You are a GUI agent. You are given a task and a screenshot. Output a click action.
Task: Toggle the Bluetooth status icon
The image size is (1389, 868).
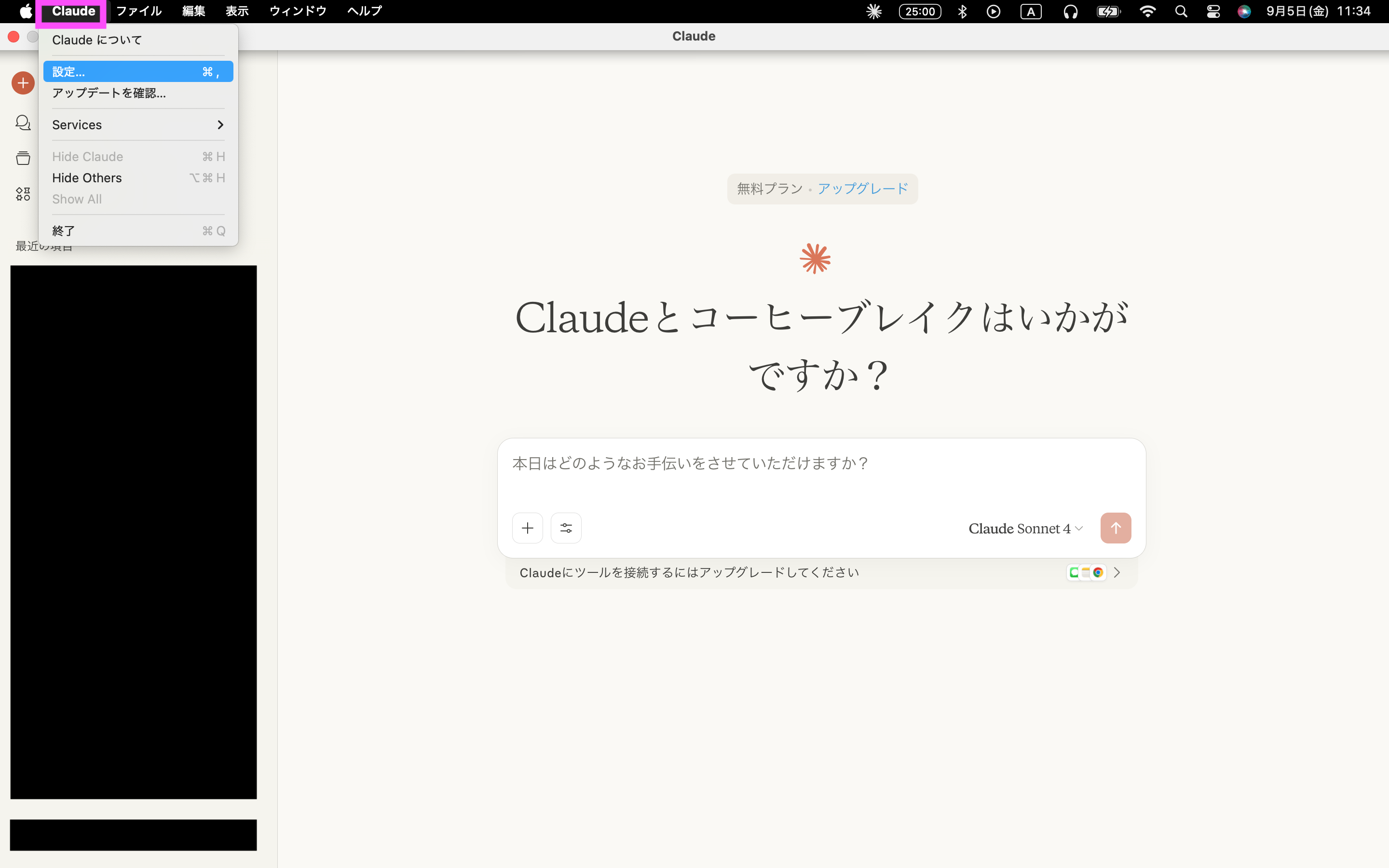pos(962,12)
